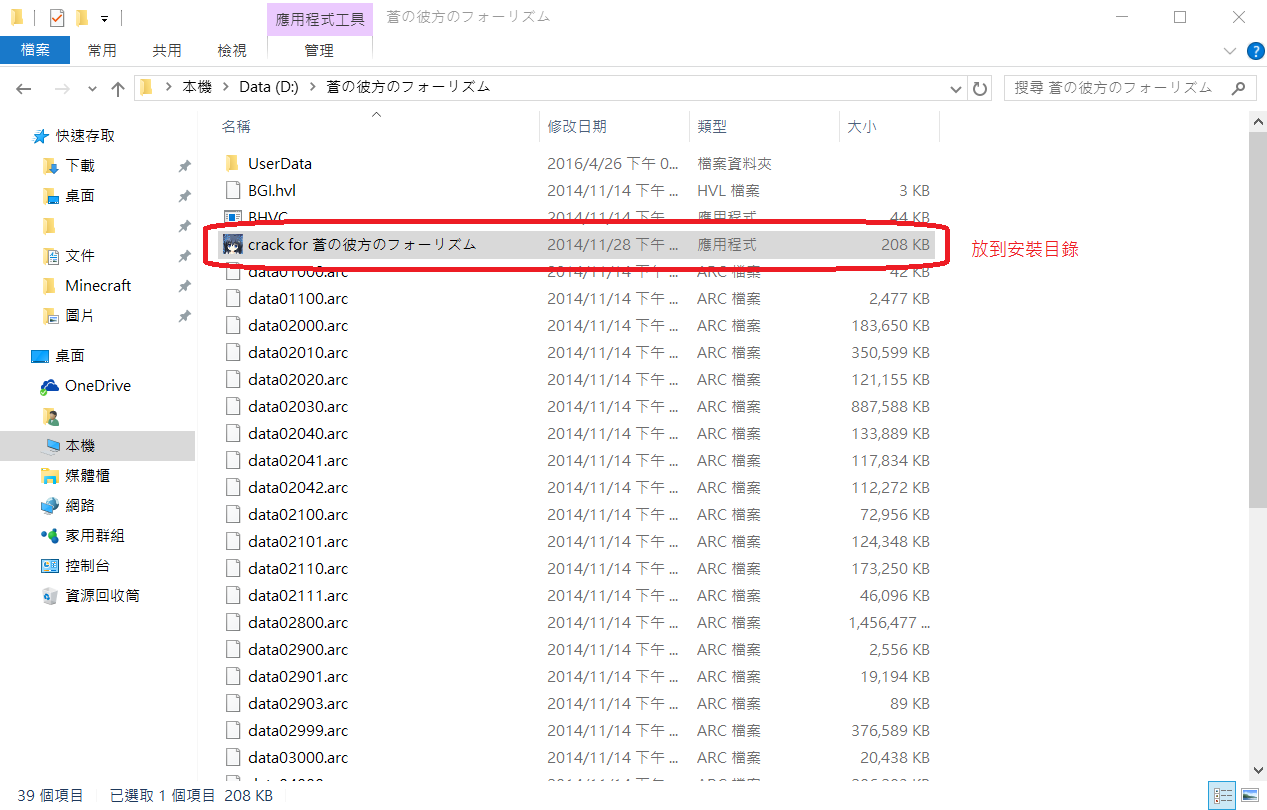1267x810 pixels.
Task: Click the OneDrive cloud icon
Action: click(x=49, y=386)
